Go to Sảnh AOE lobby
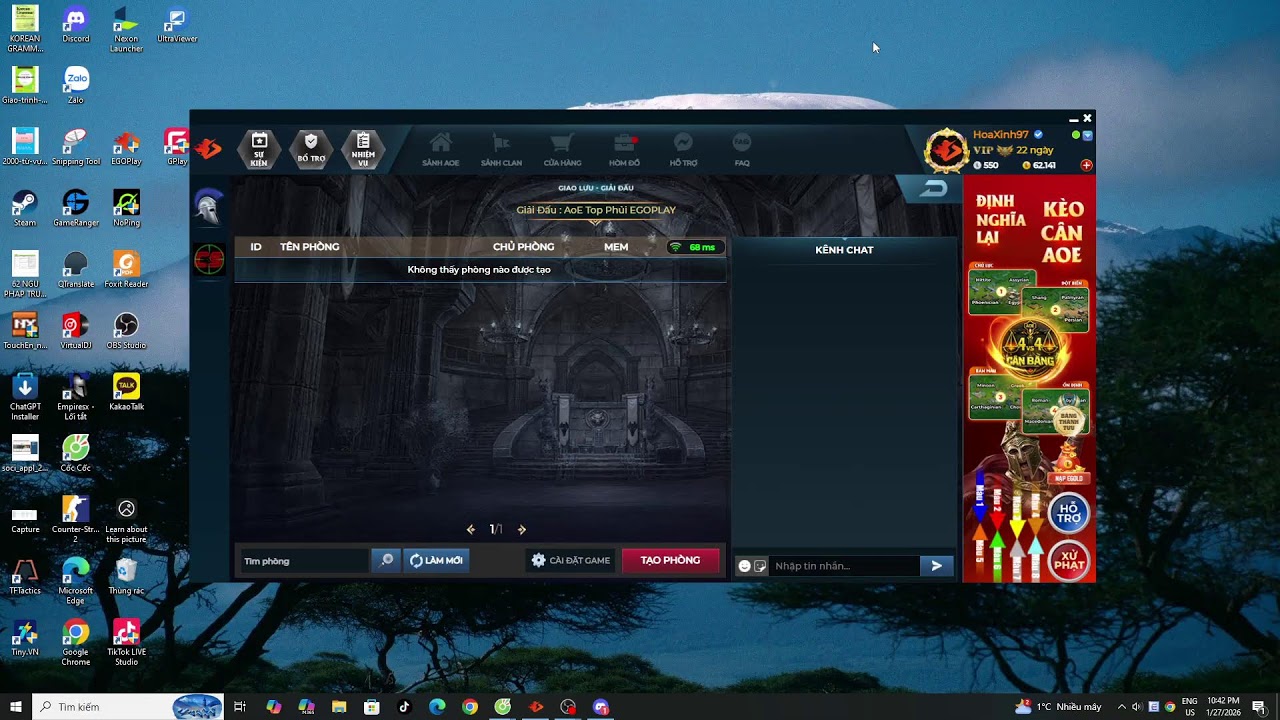Screen dimensions: 1280x720 (440, 150)
